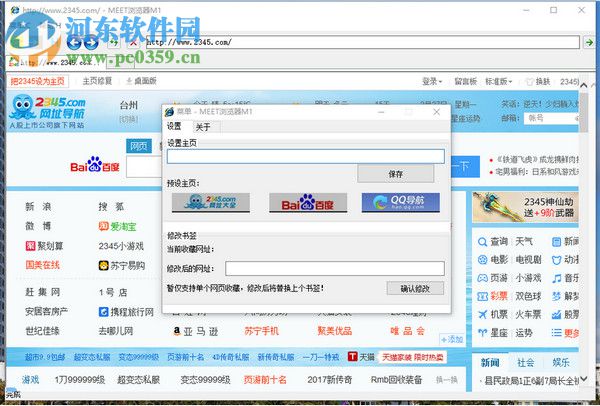
Task: Open the 世纪佳缘 link
Action: pos(42,331)
